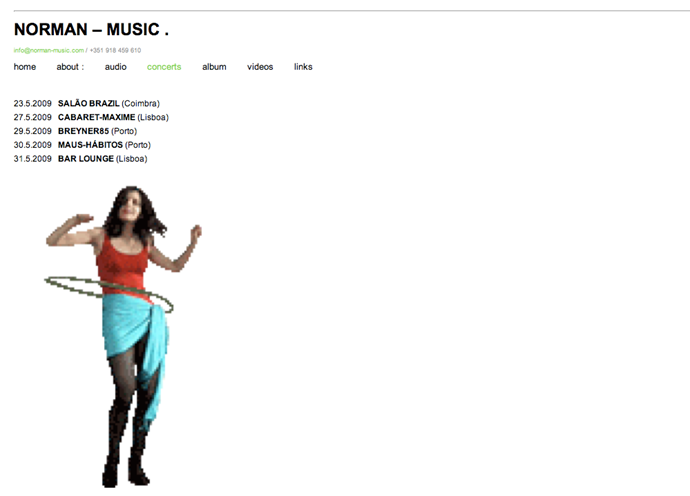The image size is (690, 496).
Task: Select the BAR LOUNGE concert entry
Action: pyautogui.click(x=86, y=158)
